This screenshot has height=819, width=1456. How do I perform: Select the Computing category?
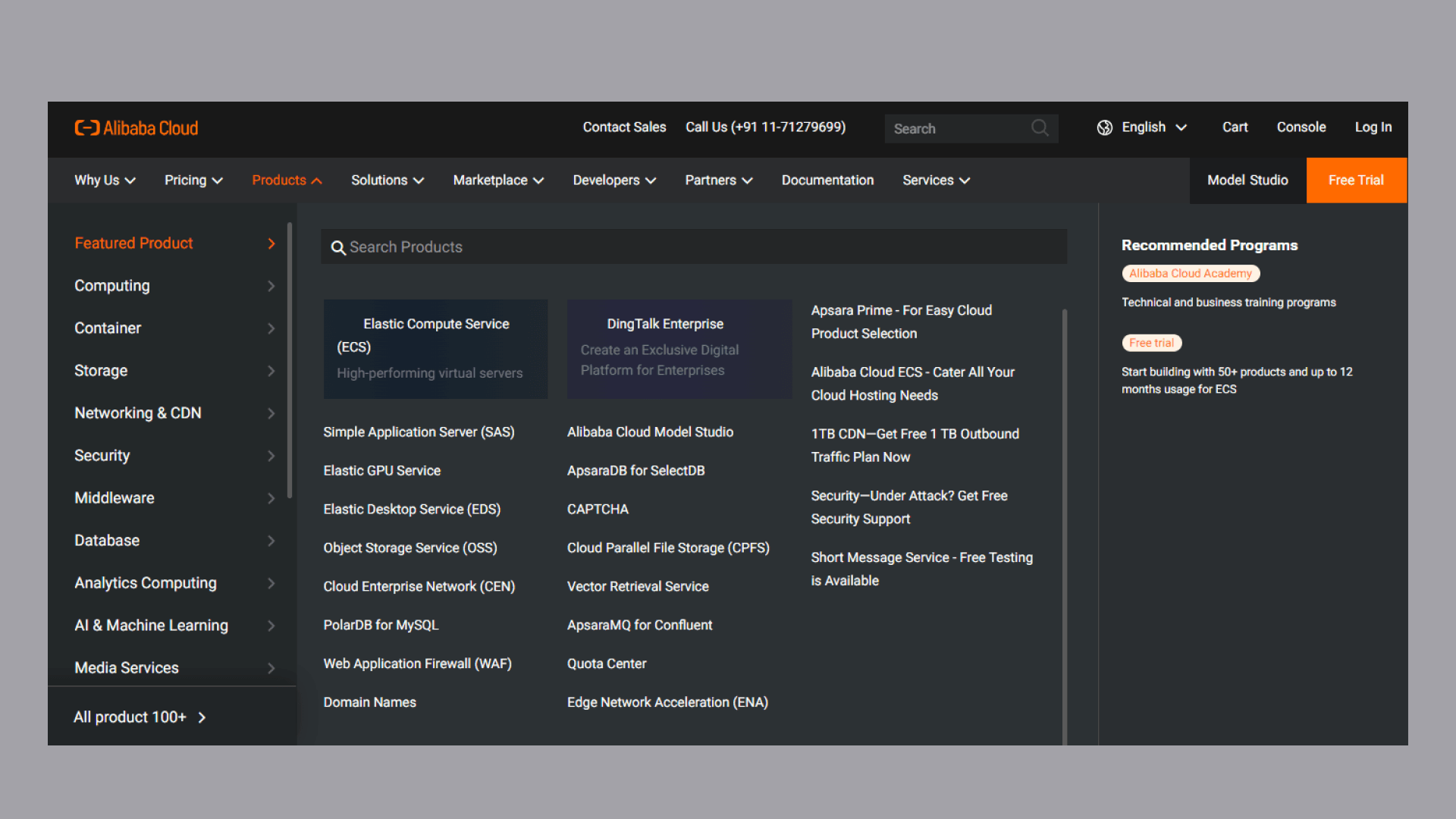[x=174, y=286]
